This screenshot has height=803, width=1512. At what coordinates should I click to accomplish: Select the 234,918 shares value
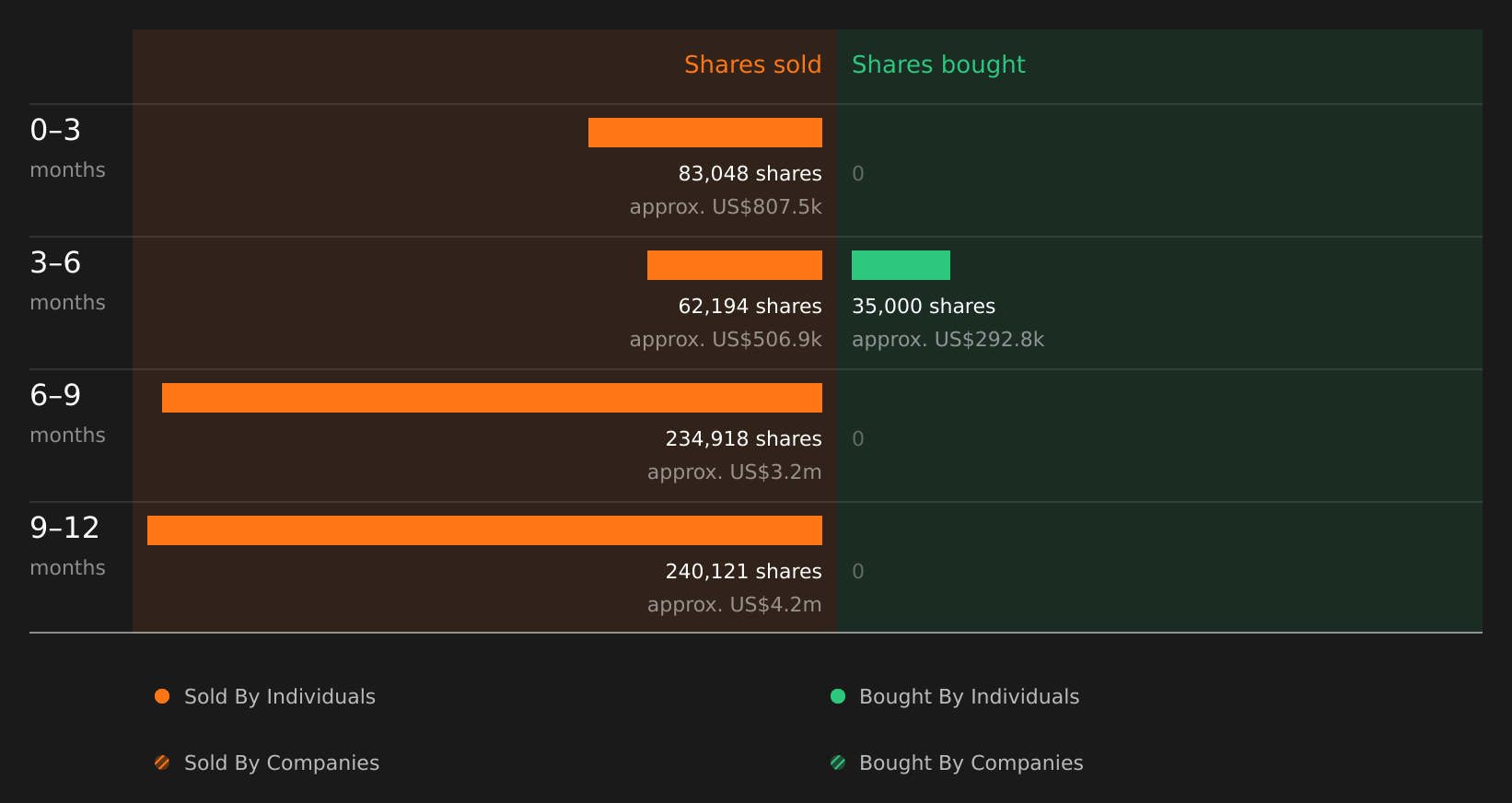[743, 439]
